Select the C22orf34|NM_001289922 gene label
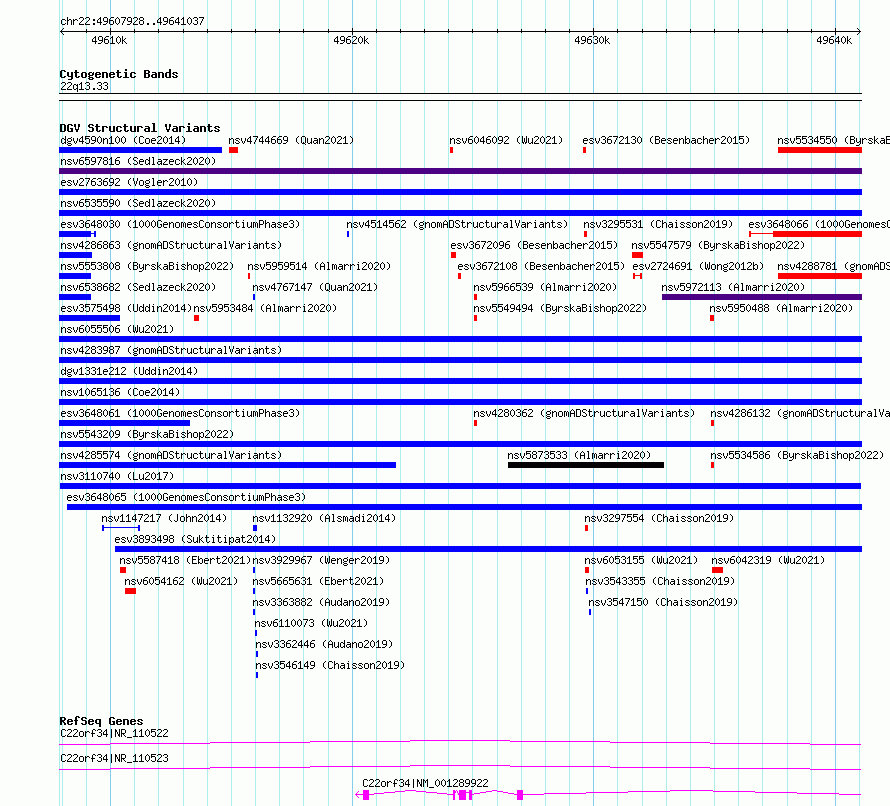The image size is (890, 806). [x=425, y=783]
